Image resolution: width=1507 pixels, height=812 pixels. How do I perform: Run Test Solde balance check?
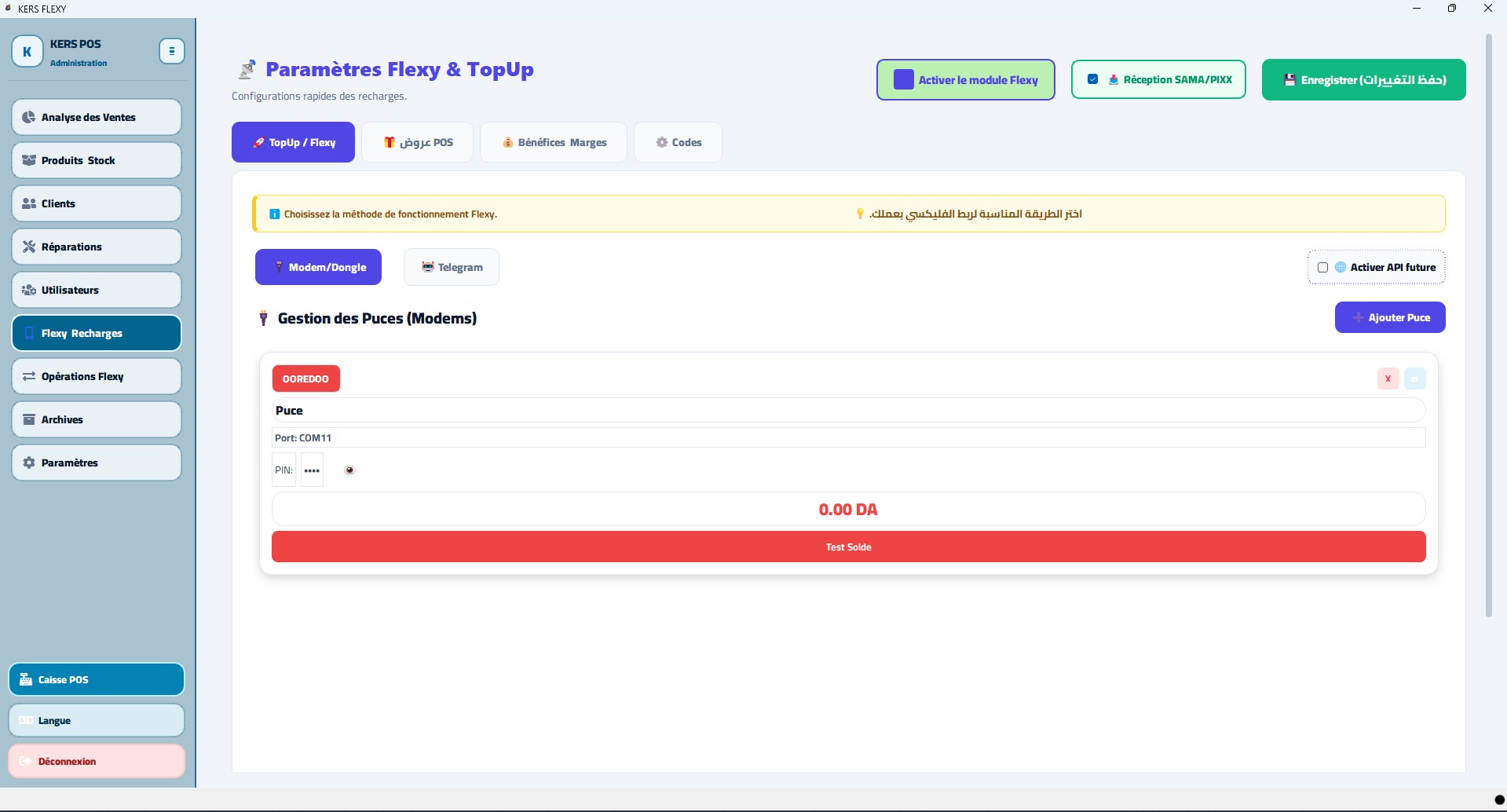848,547
